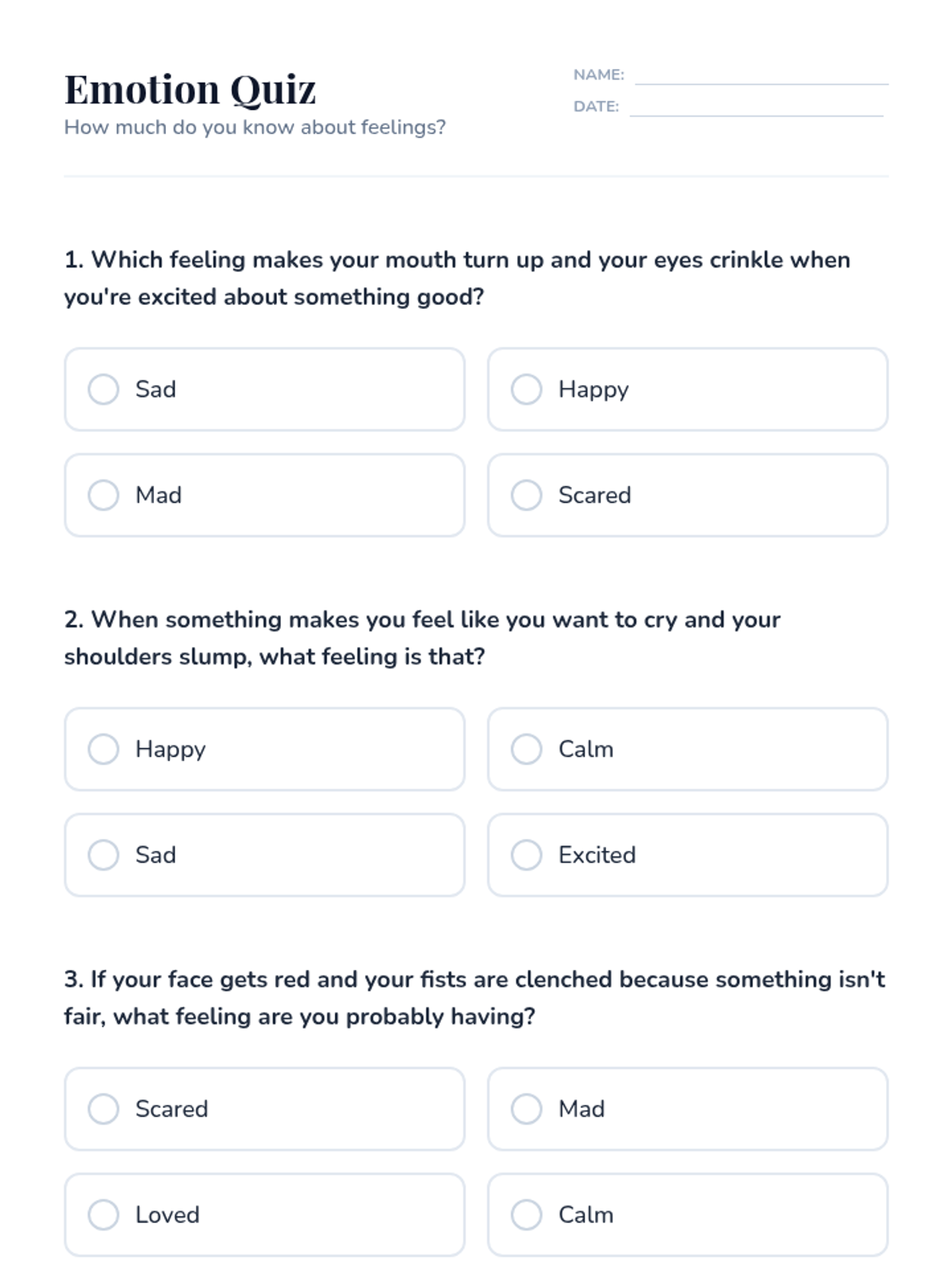Select Calm radio button in question 2

tap(526, 749)
